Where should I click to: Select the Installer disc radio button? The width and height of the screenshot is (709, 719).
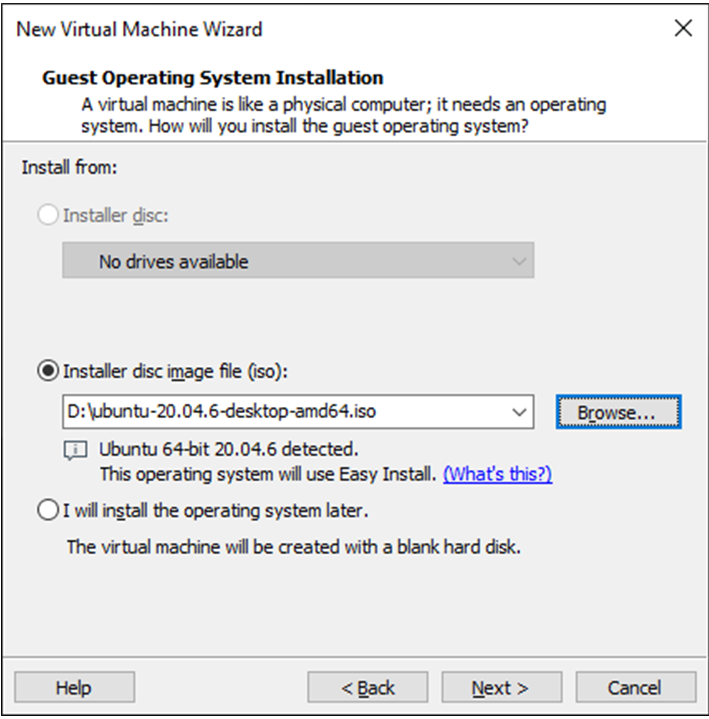pyautogui.click(x=47, y=216)
